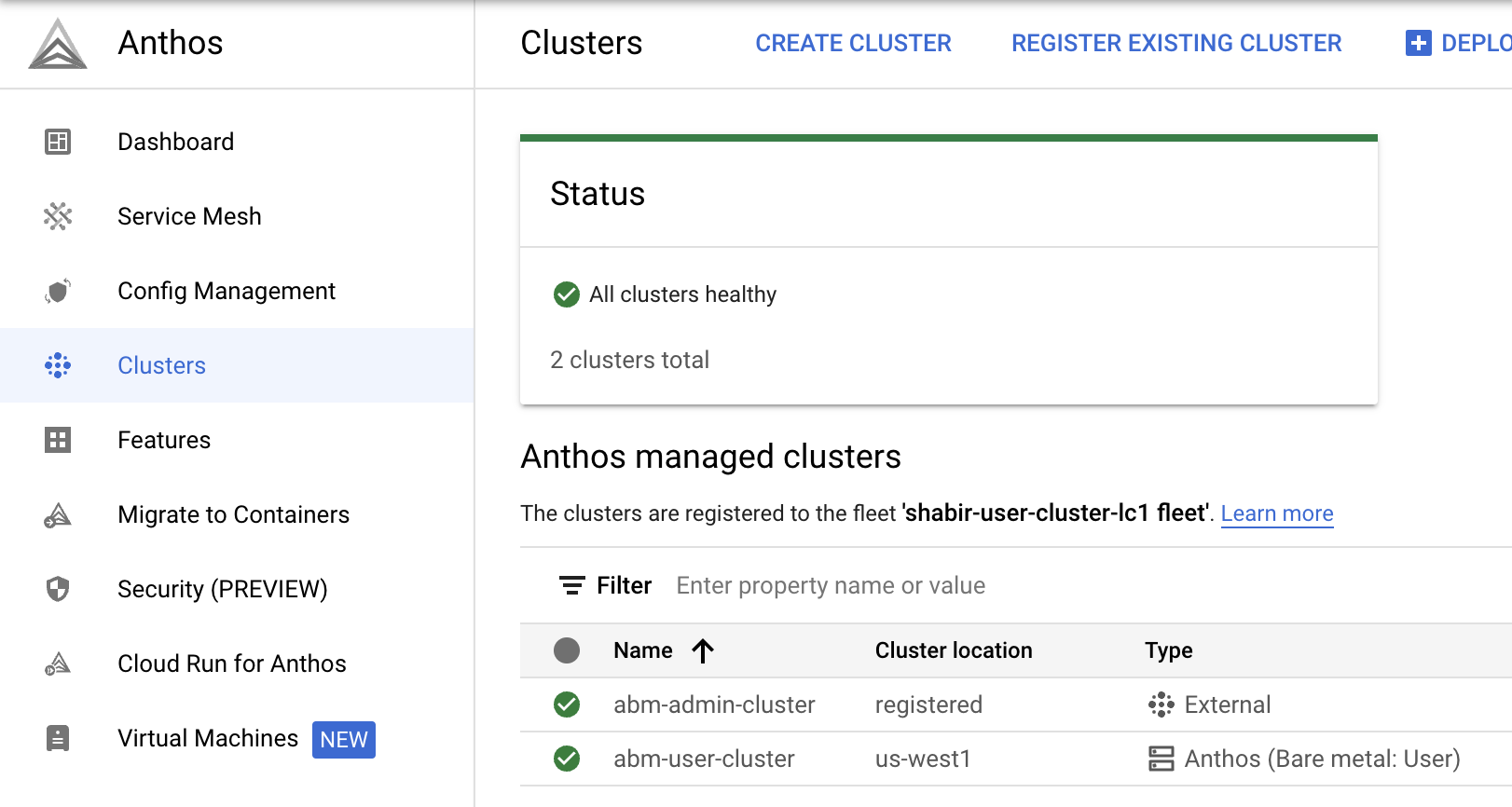Open the Virtual Machines menu item

pyautogui.click(x=208, y=738)
